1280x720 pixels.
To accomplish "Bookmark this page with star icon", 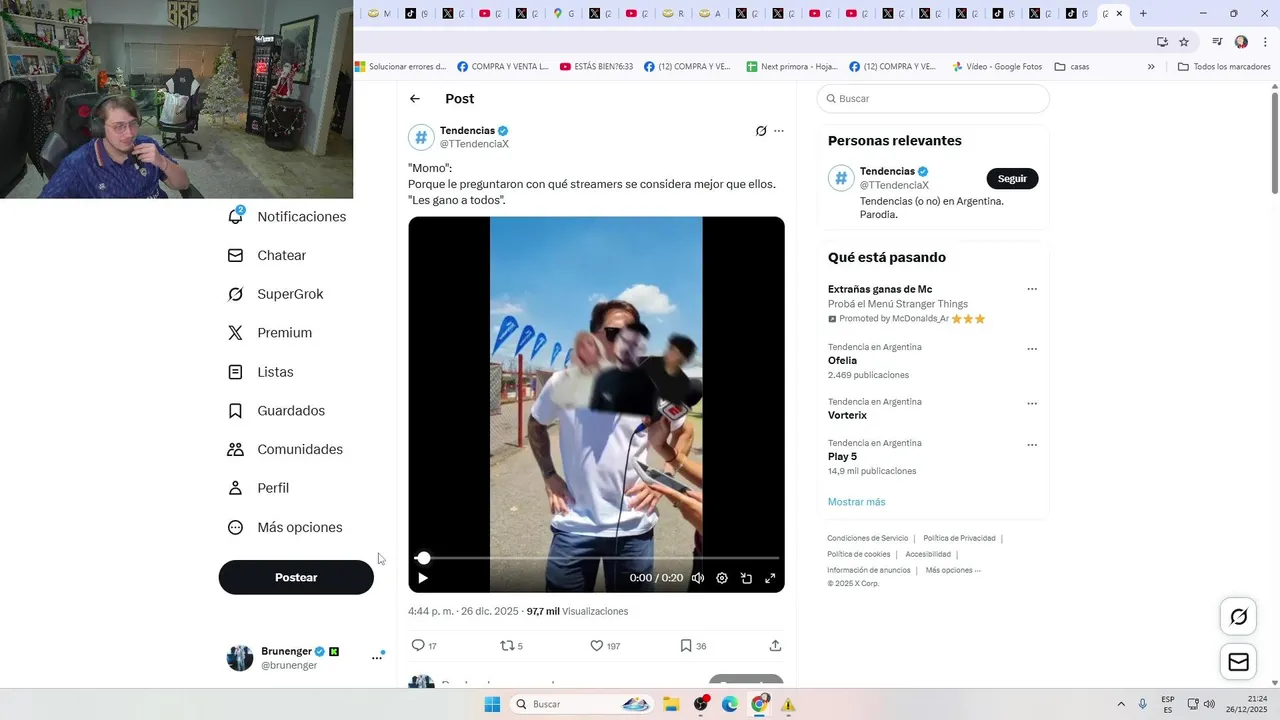I will (1184, 42).
